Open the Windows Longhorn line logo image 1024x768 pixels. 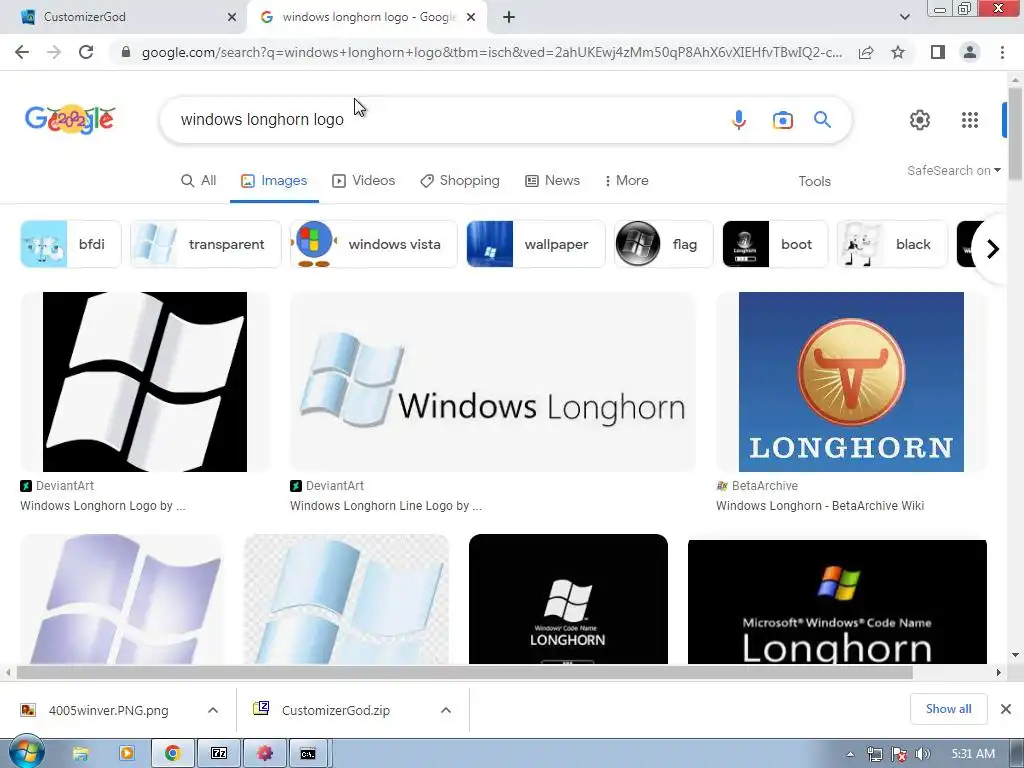click(x=492, y=381)
